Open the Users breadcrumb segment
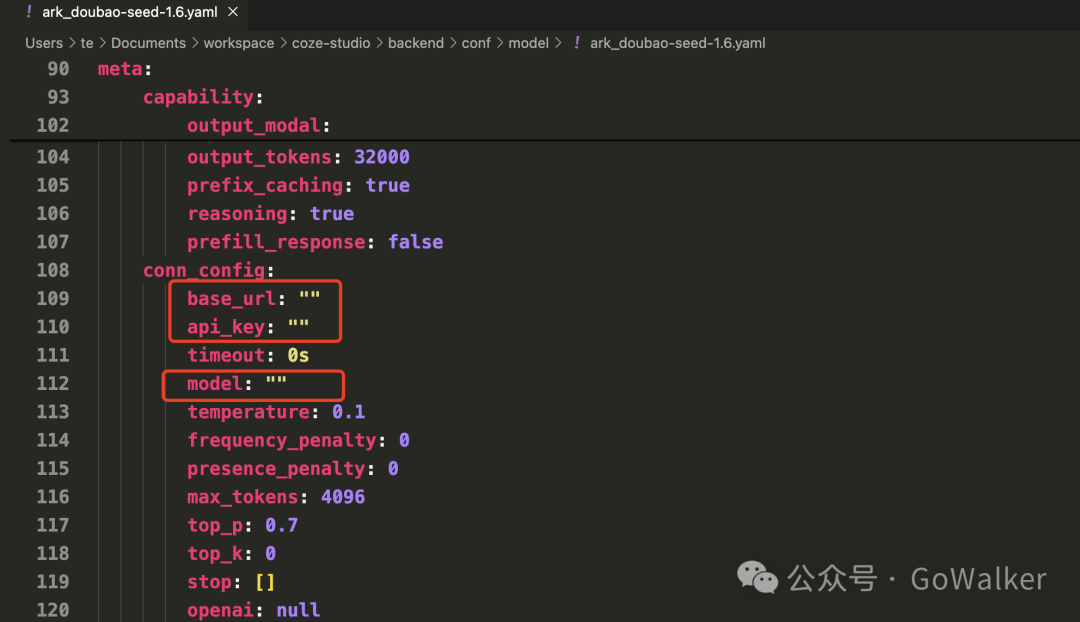The image size is (1080, 622). [44, 43]
